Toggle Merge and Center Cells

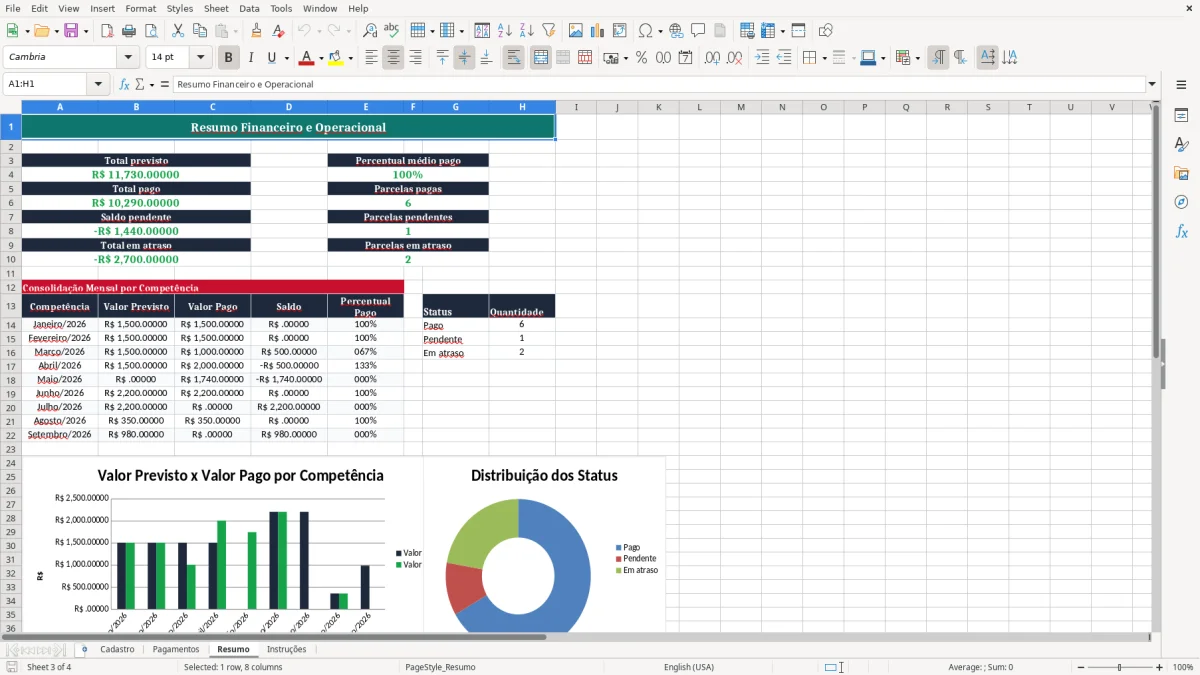pos(540,58)
